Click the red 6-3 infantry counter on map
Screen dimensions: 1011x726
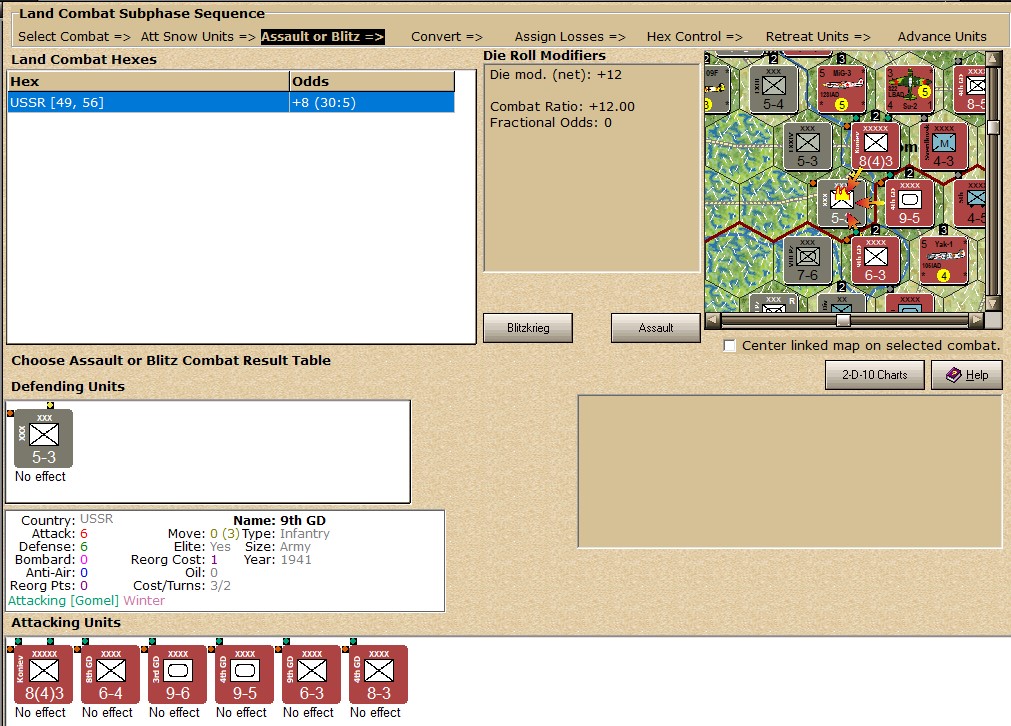point(875,260)
